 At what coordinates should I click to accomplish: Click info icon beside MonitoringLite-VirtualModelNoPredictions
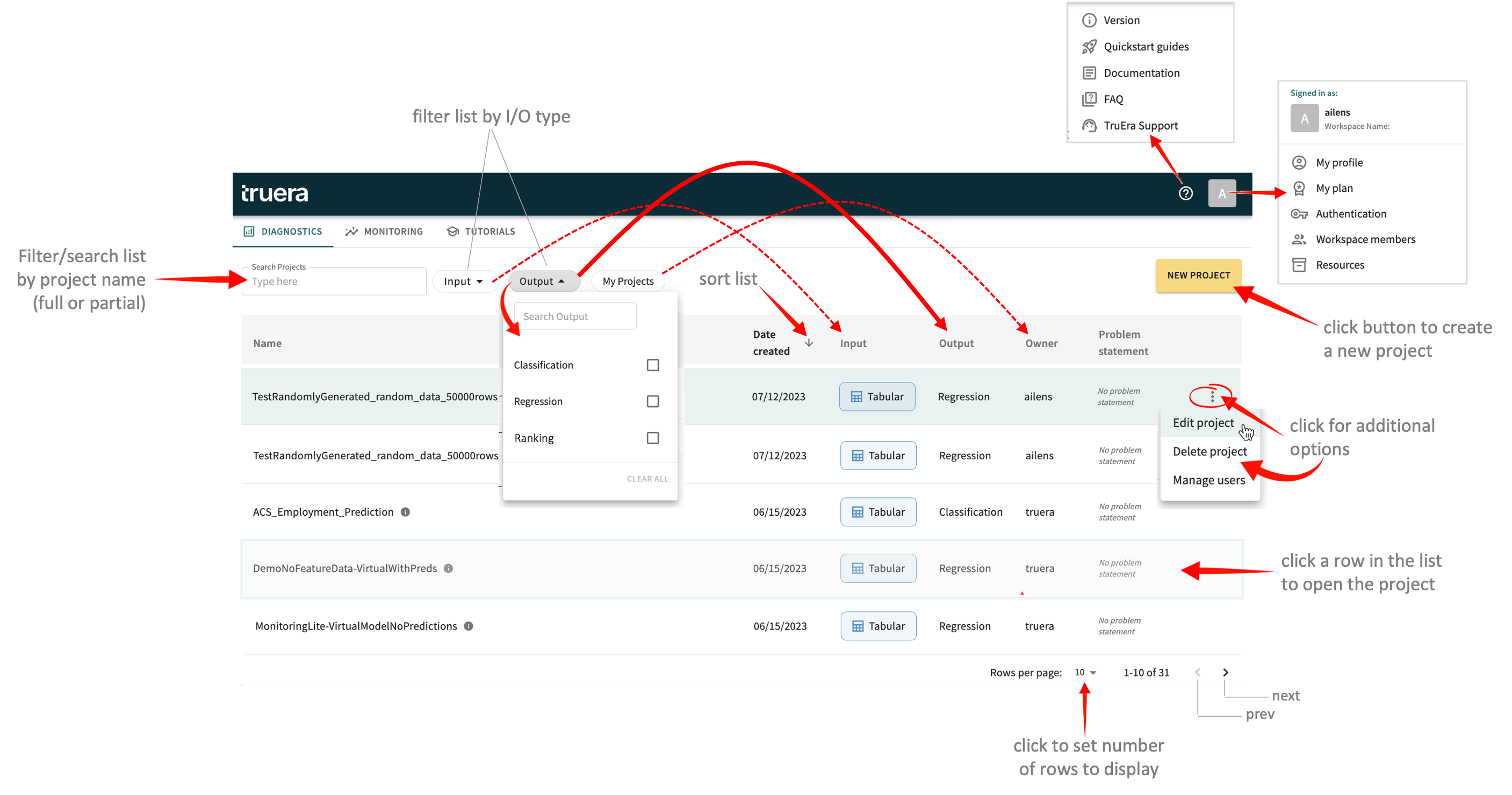[x=469, y=626]
